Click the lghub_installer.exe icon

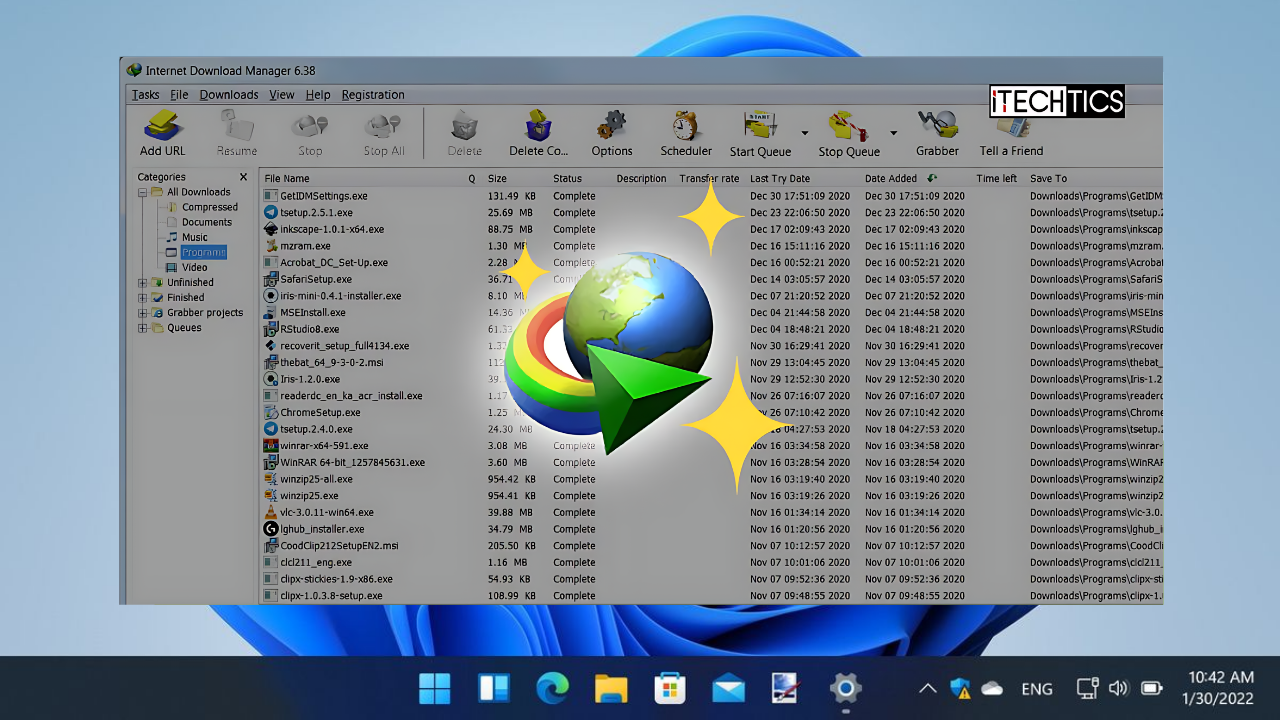pyautogui.click(x=270, y=529)
